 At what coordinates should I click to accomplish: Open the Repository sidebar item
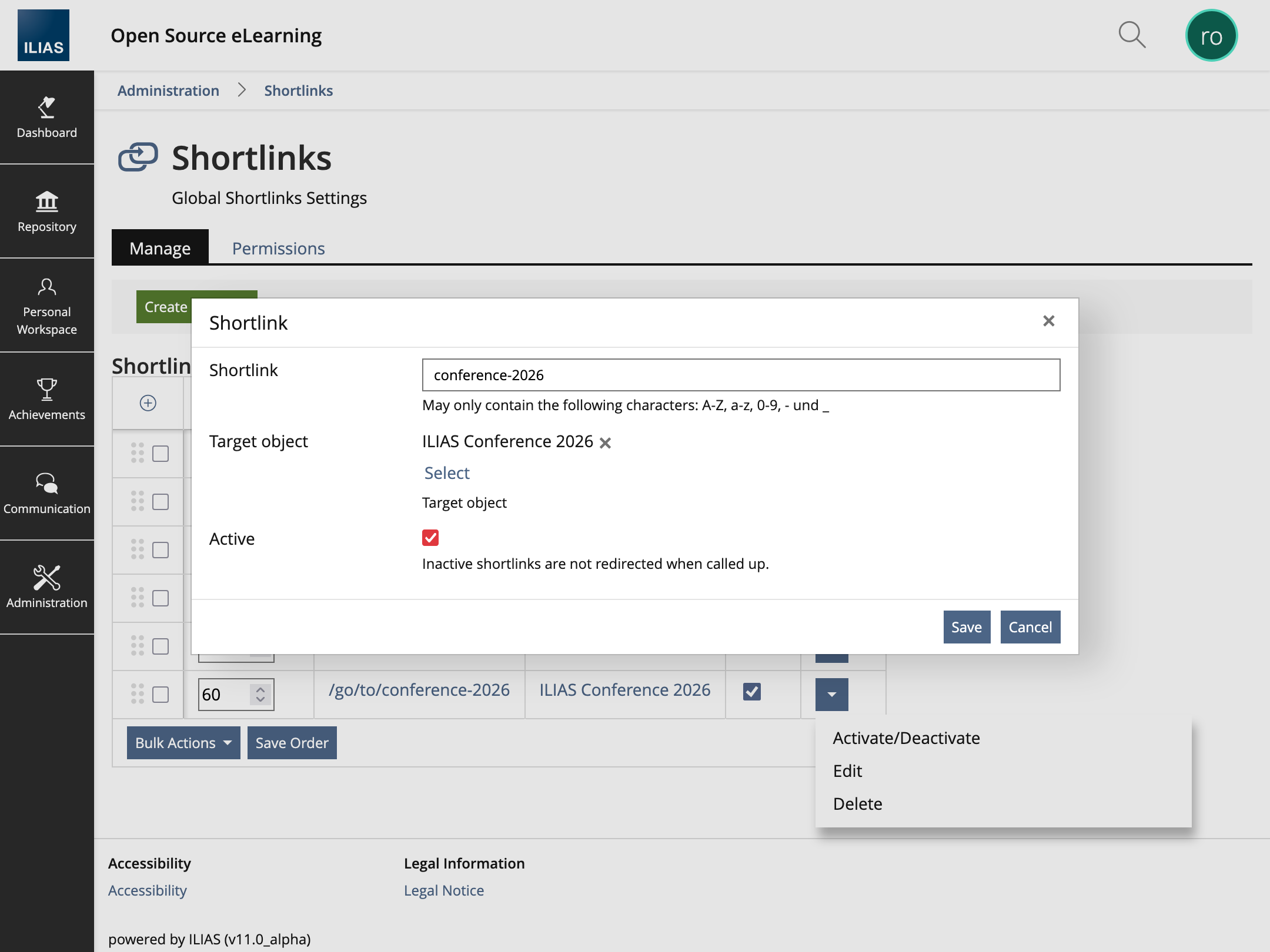tap(47, 212)
